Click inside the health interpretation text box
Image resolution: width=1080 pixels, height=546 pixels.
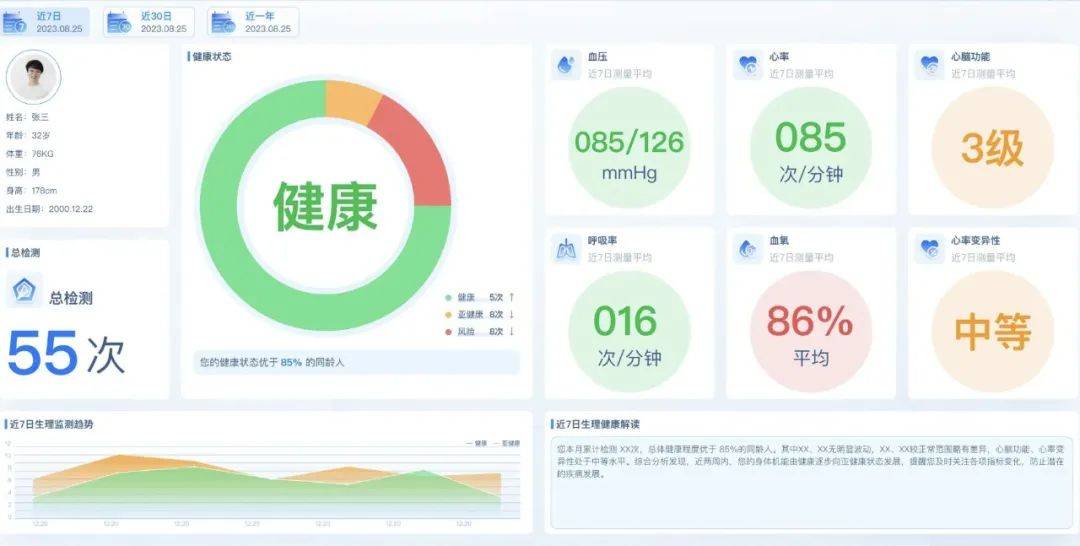[811, 483]
